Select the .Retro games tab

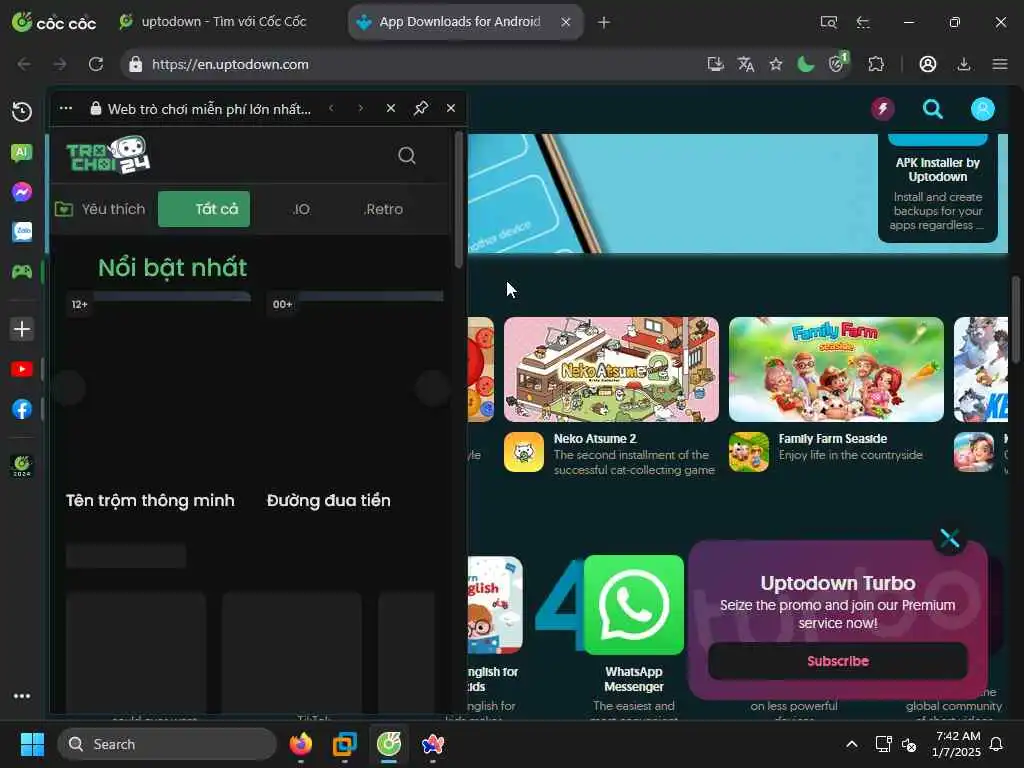pos(383,209)
